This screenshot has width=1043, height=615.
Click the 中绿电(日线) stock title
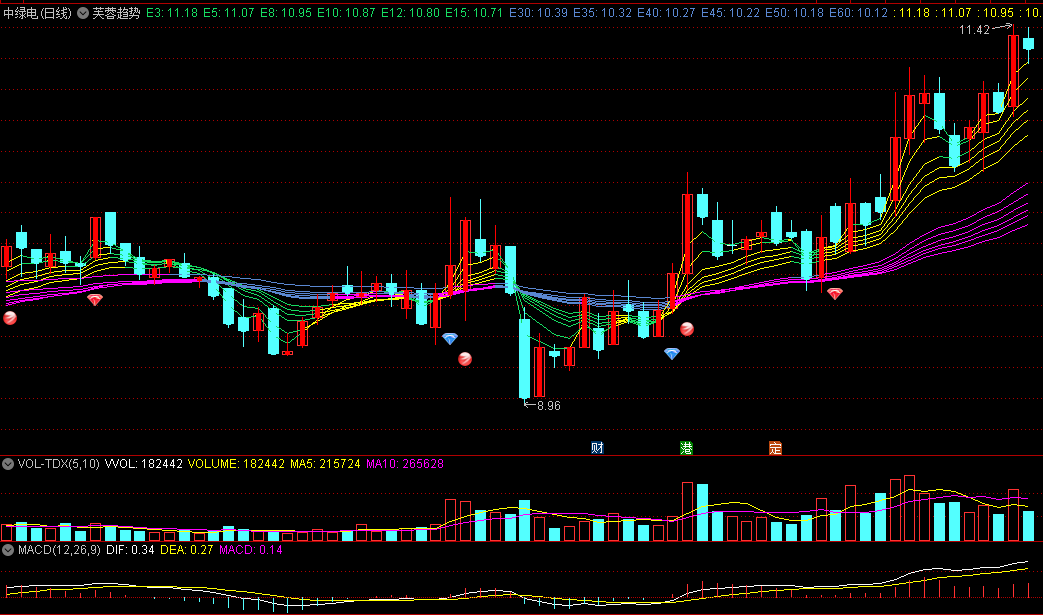[x=37, y=13]
